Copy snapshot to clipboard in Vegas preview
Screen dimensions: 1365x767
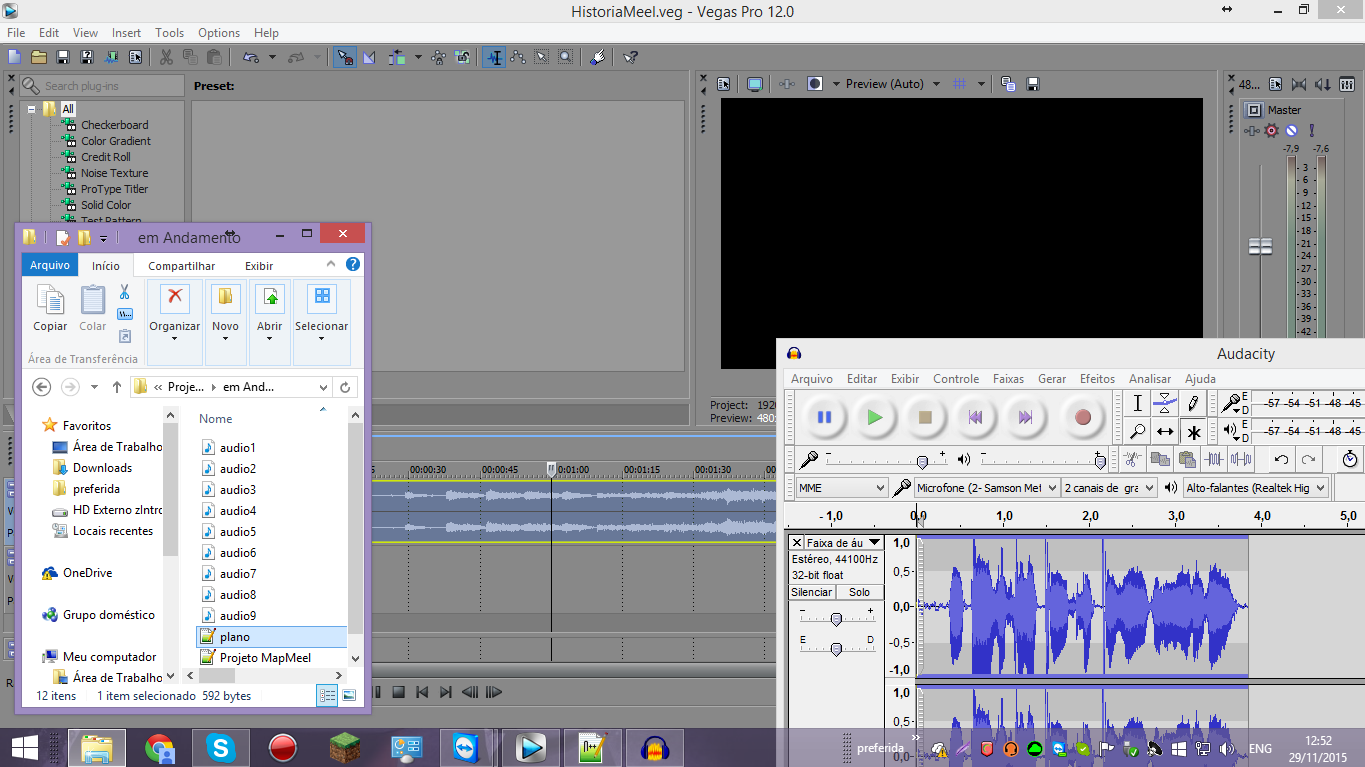click(x=1008, y=84)
